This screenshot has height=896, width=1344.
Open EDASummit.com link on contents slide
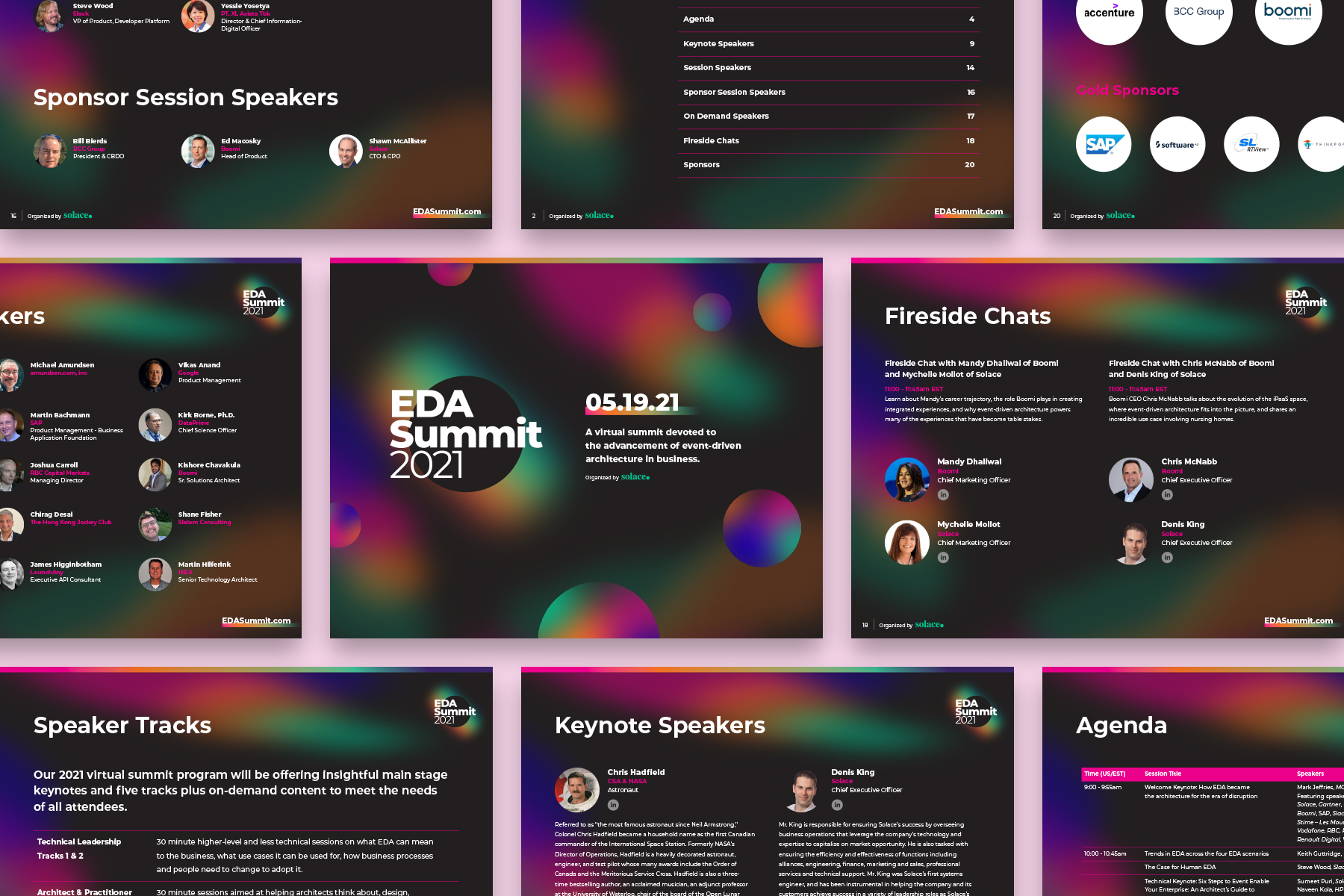click(x=968, y=212)
